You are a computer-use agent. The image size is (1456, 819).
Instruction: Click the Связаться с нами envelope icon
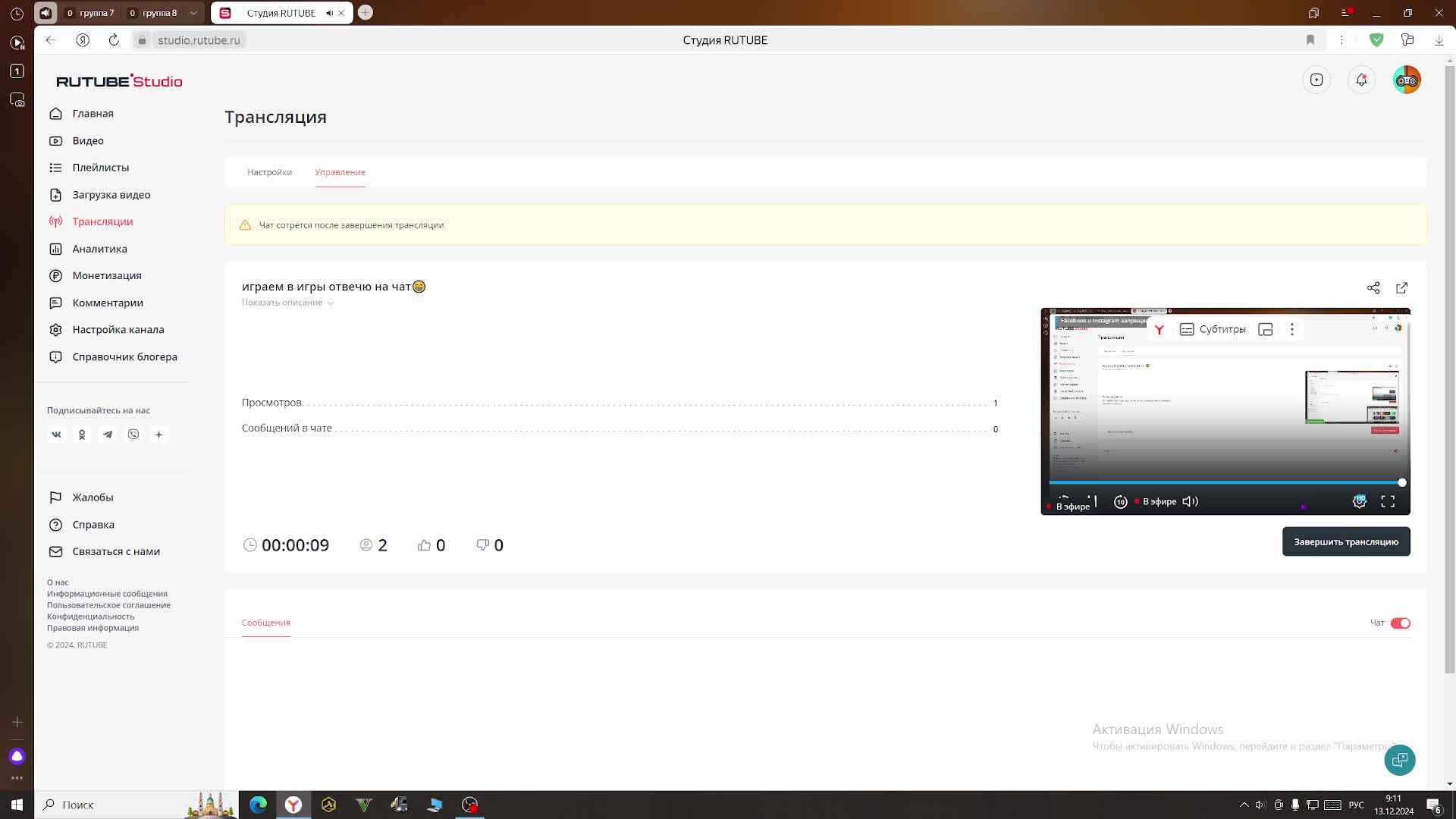[55, 552]
